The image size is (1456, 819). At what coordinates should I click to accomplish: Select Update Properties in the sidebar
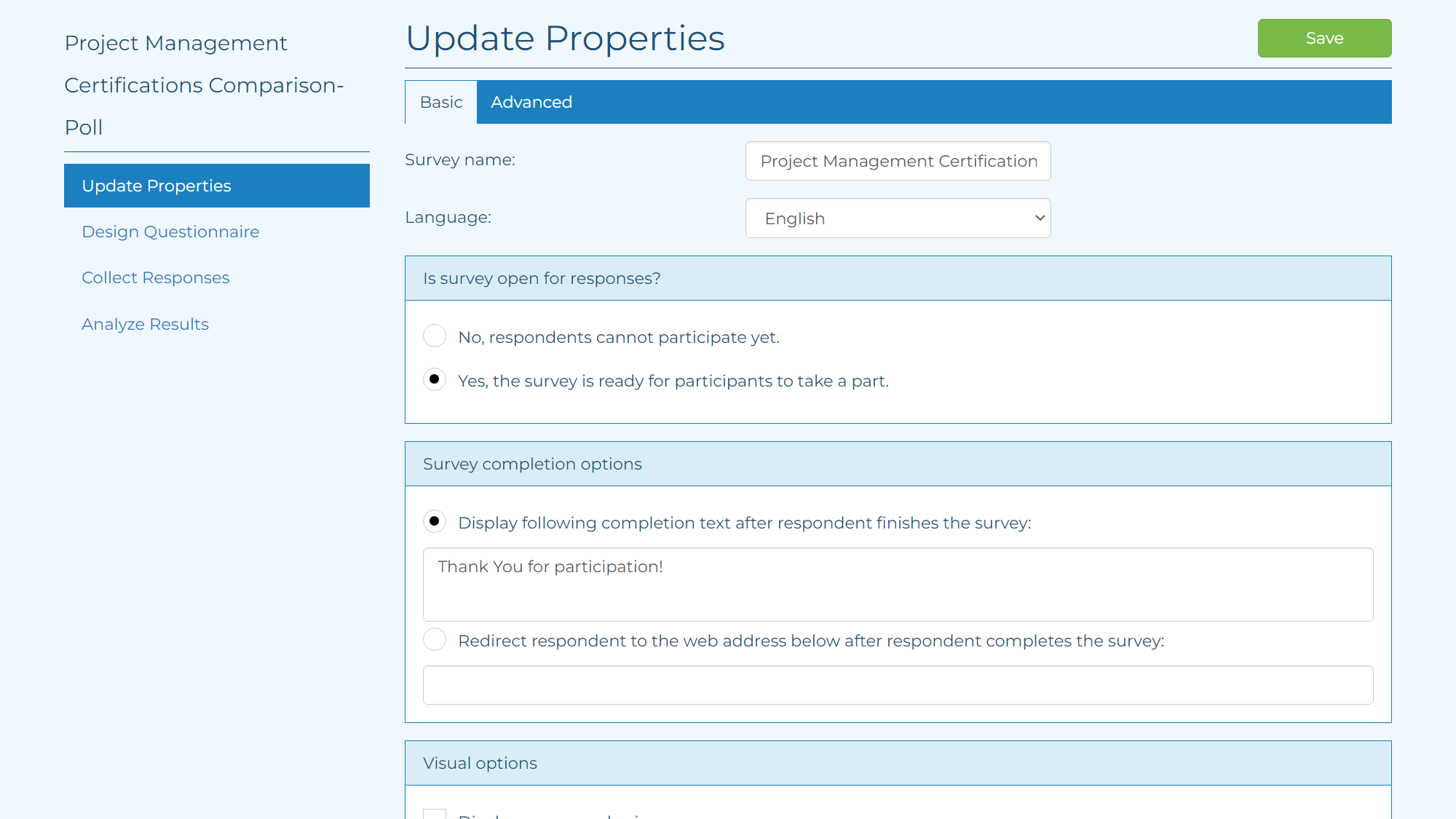[x=156, y=186]
